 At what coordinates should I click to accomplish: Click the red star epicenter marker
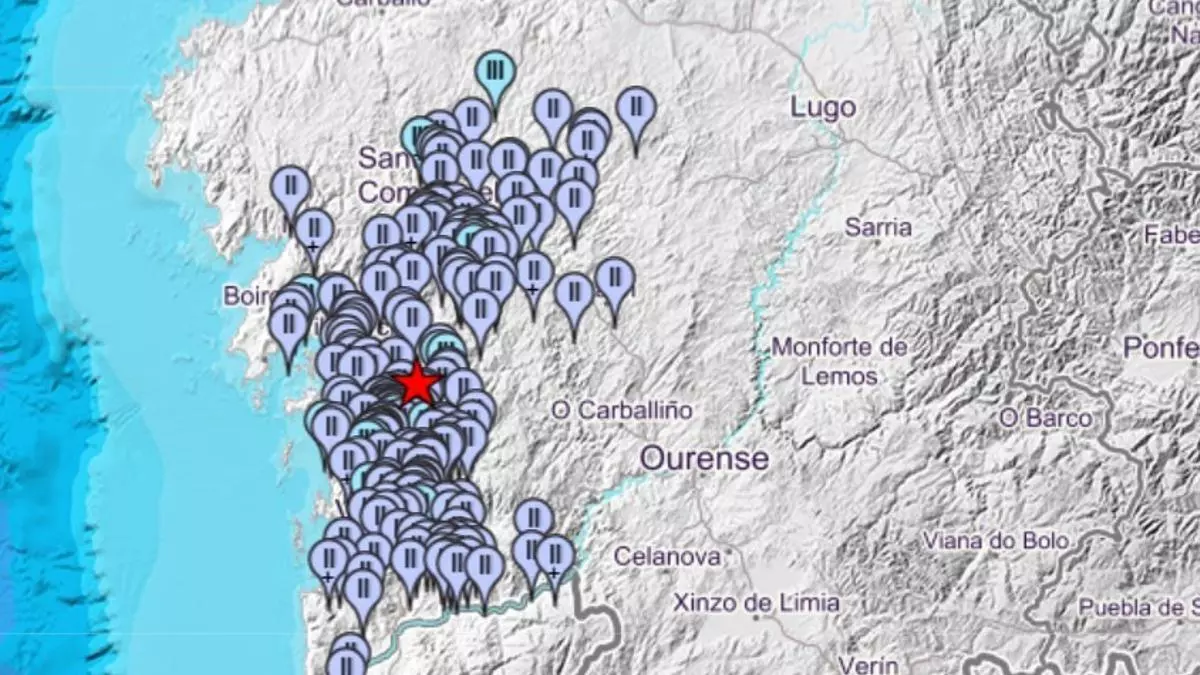416,384
